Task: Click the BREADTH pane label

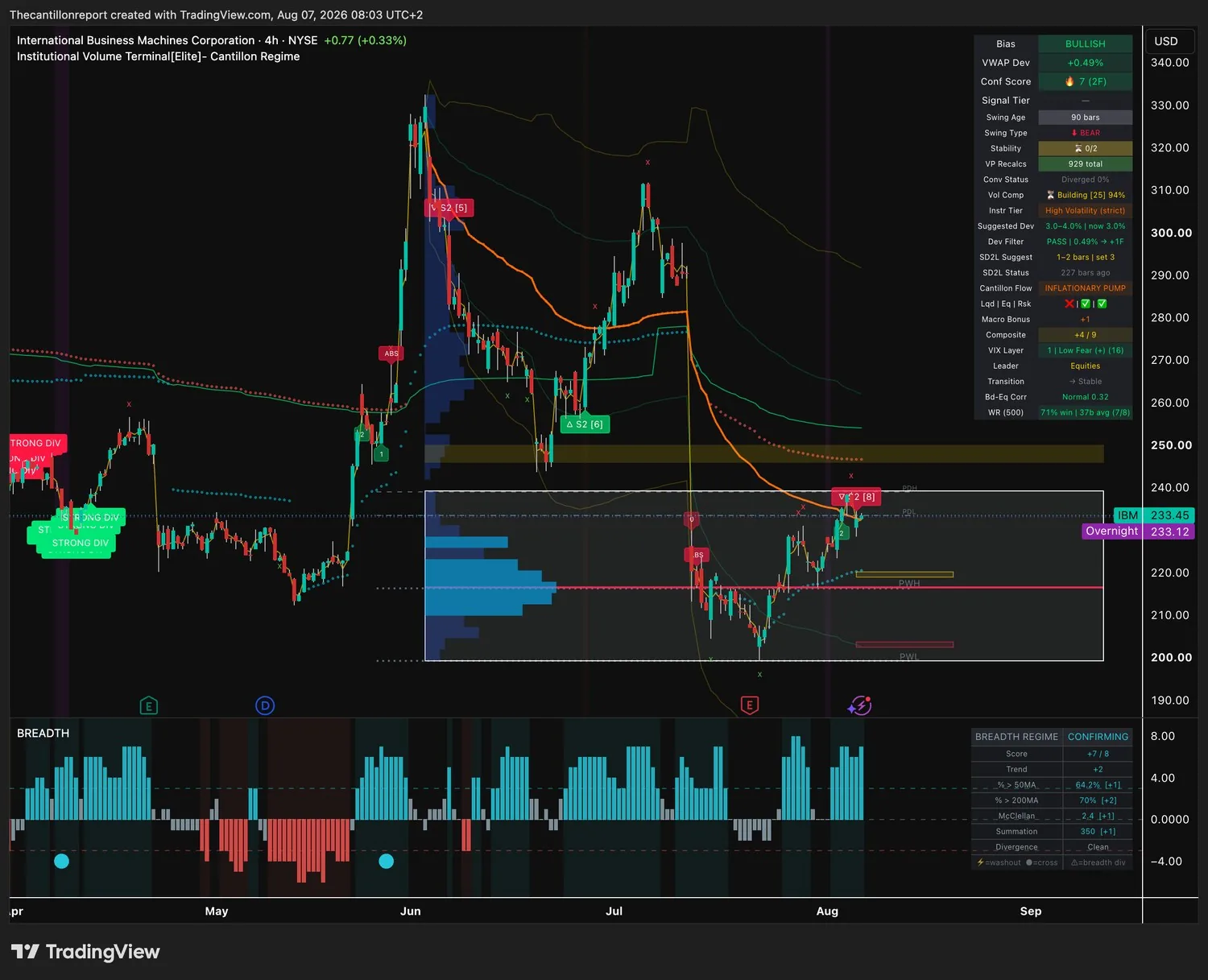Action: click(x=43, y=733)
